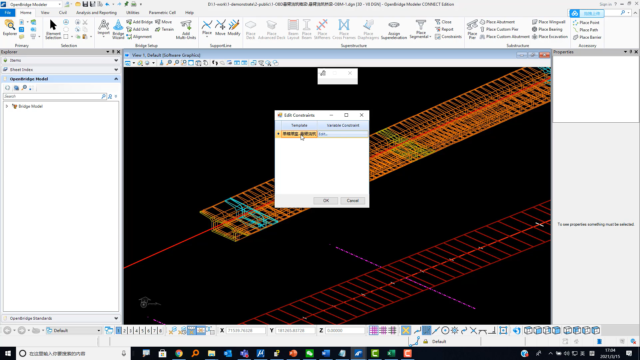Click the Template column header
This screenshot has width=640, height=360.
click(299, 125)
